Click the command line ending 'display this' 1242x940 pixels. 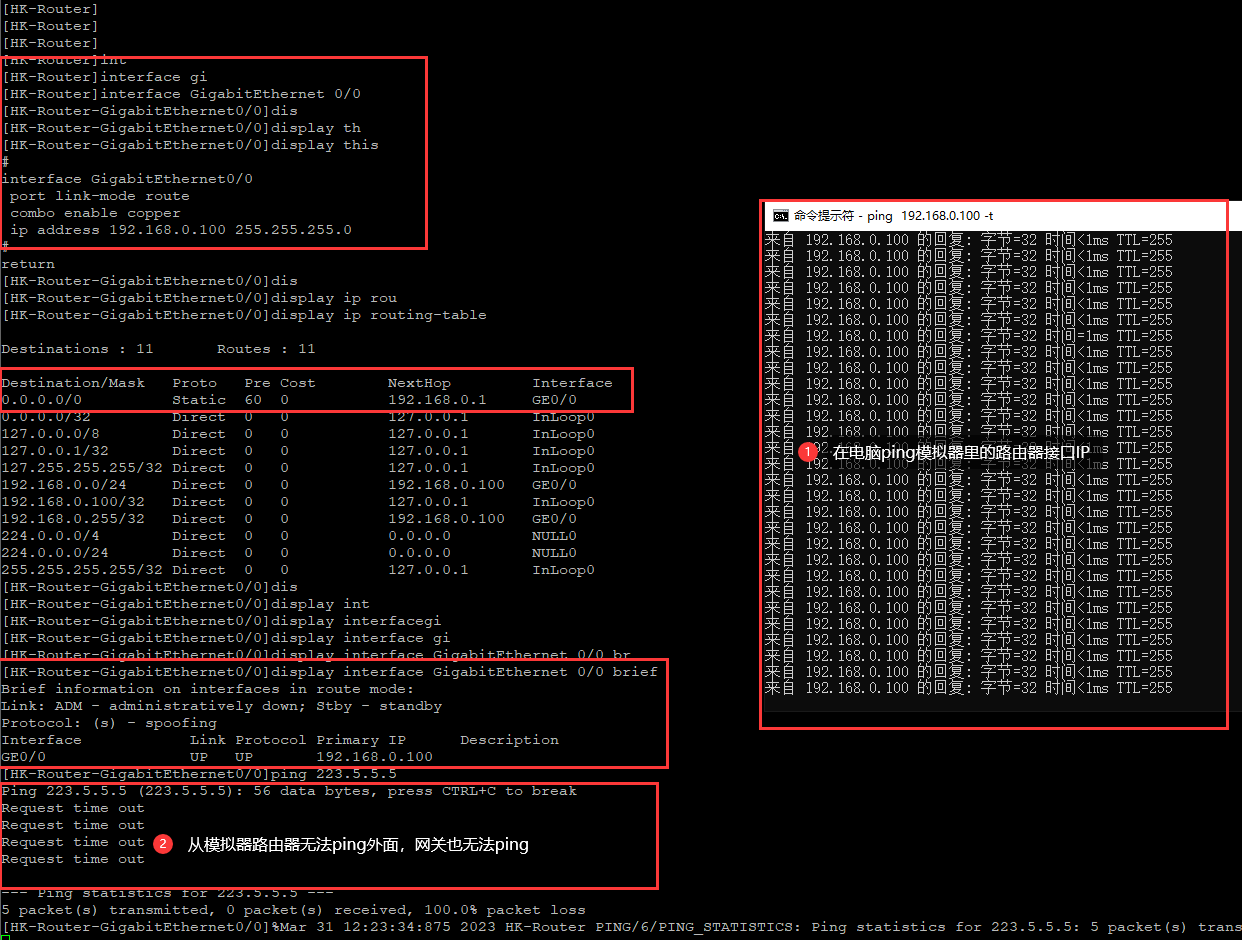[x=190, y=145]
